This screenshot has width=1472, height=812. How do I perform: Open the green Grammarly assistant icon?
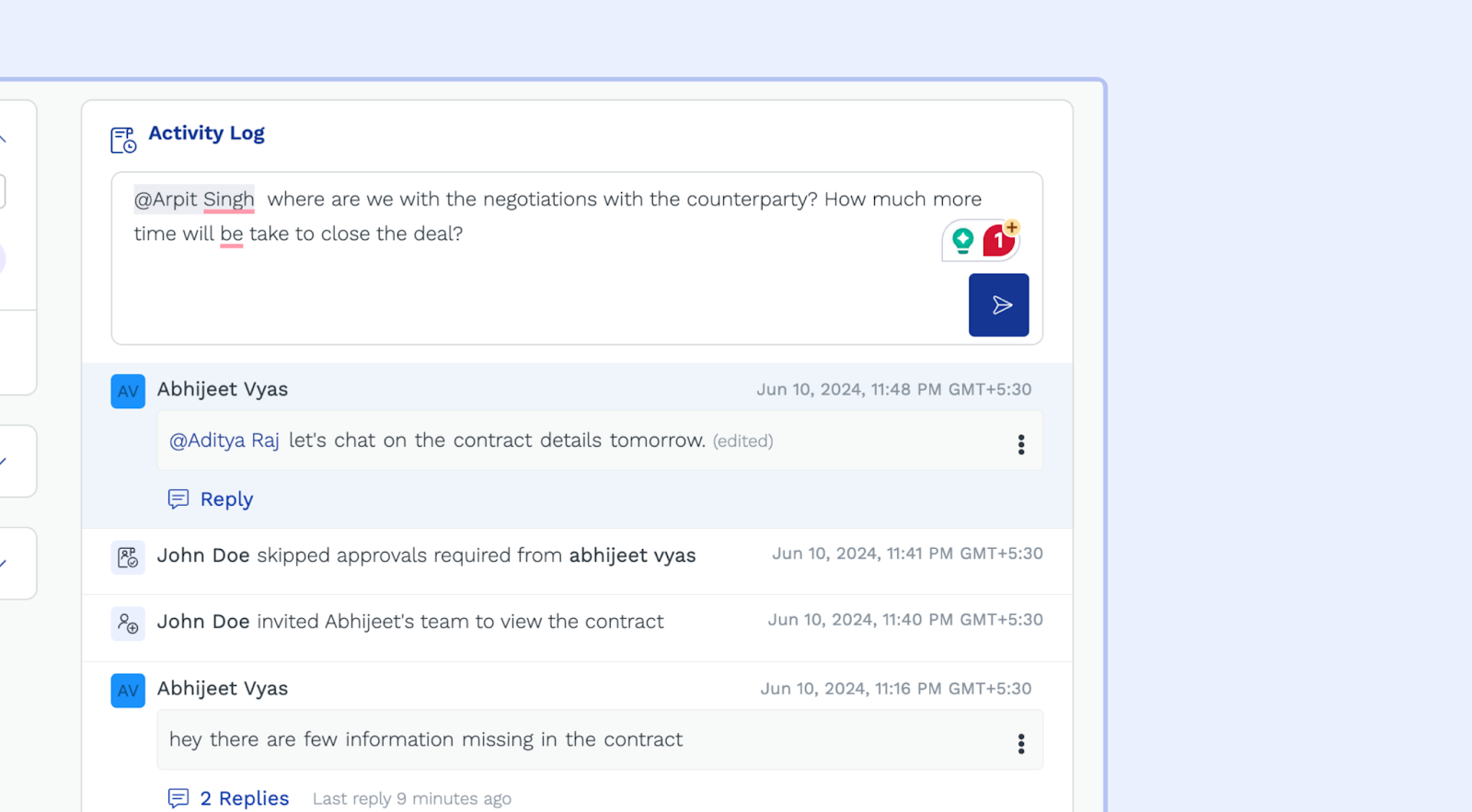[x=962, y=241]
